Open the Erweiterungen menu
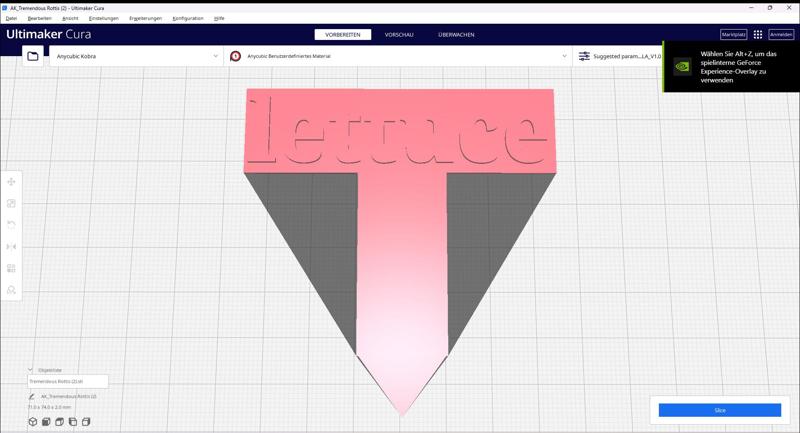This screenshot has width=800, height=433. click(145, 18)
